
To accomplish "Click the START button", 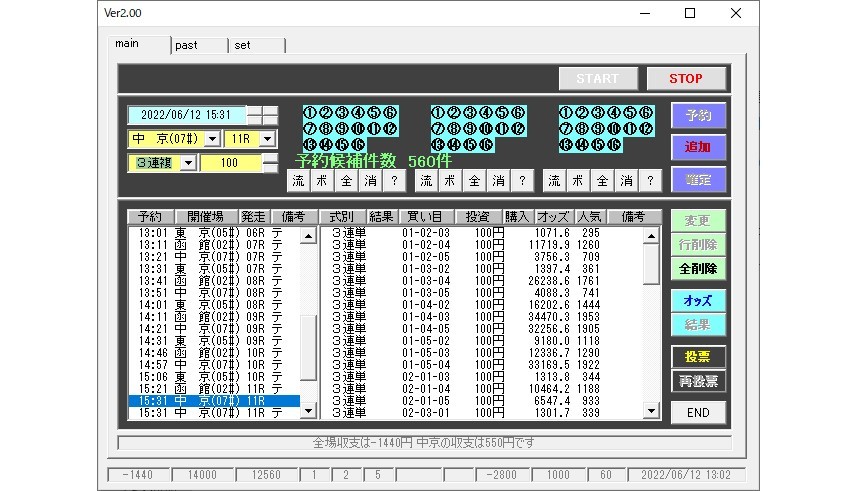I will point(598,79).
